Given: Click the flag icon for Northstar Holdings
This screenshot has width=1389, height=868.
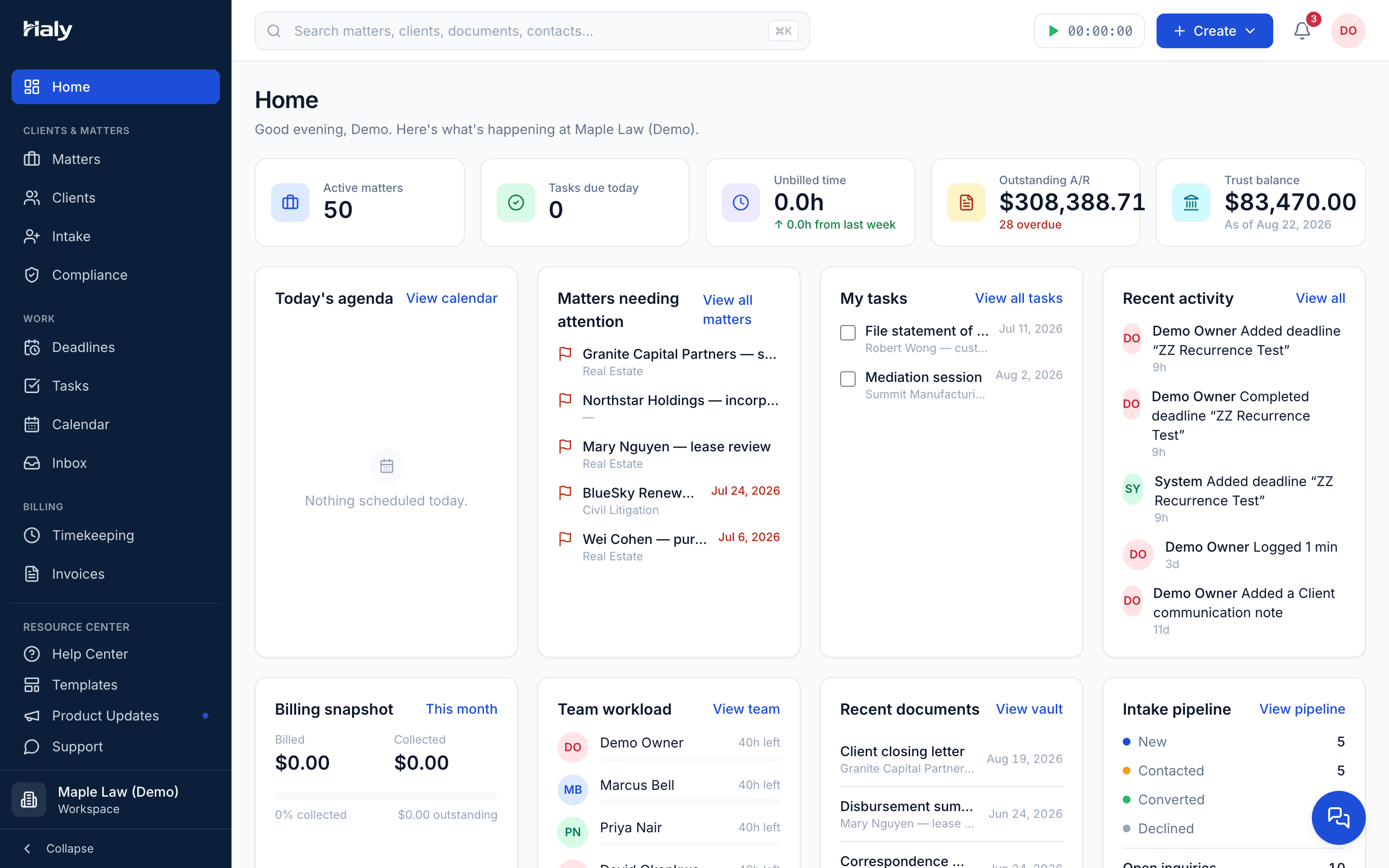Looking at the screenshot, I should pos(565,400).
